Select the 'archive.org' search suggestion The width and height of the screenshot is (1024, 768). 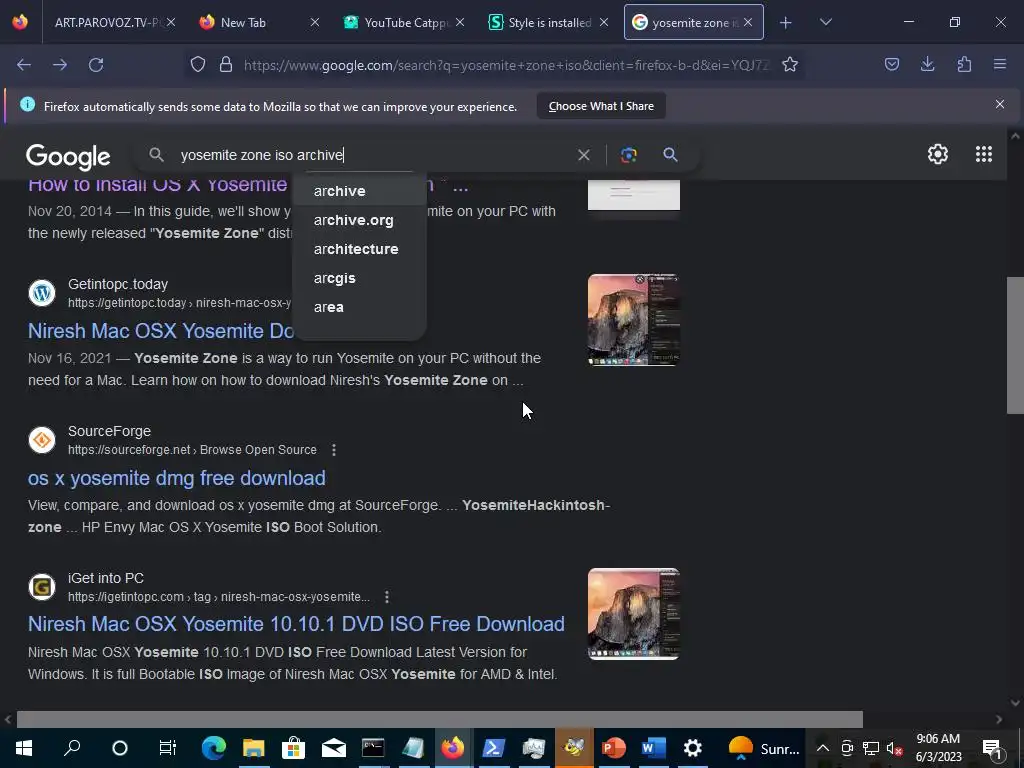[359, 220]
